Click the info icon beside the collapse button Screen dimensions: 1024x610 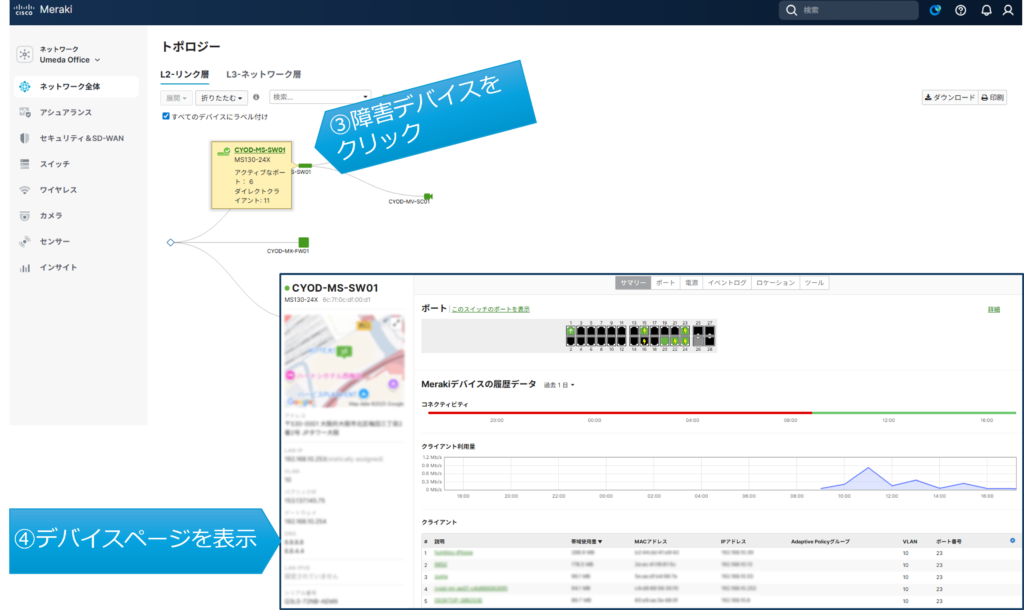tap(257, 98)
